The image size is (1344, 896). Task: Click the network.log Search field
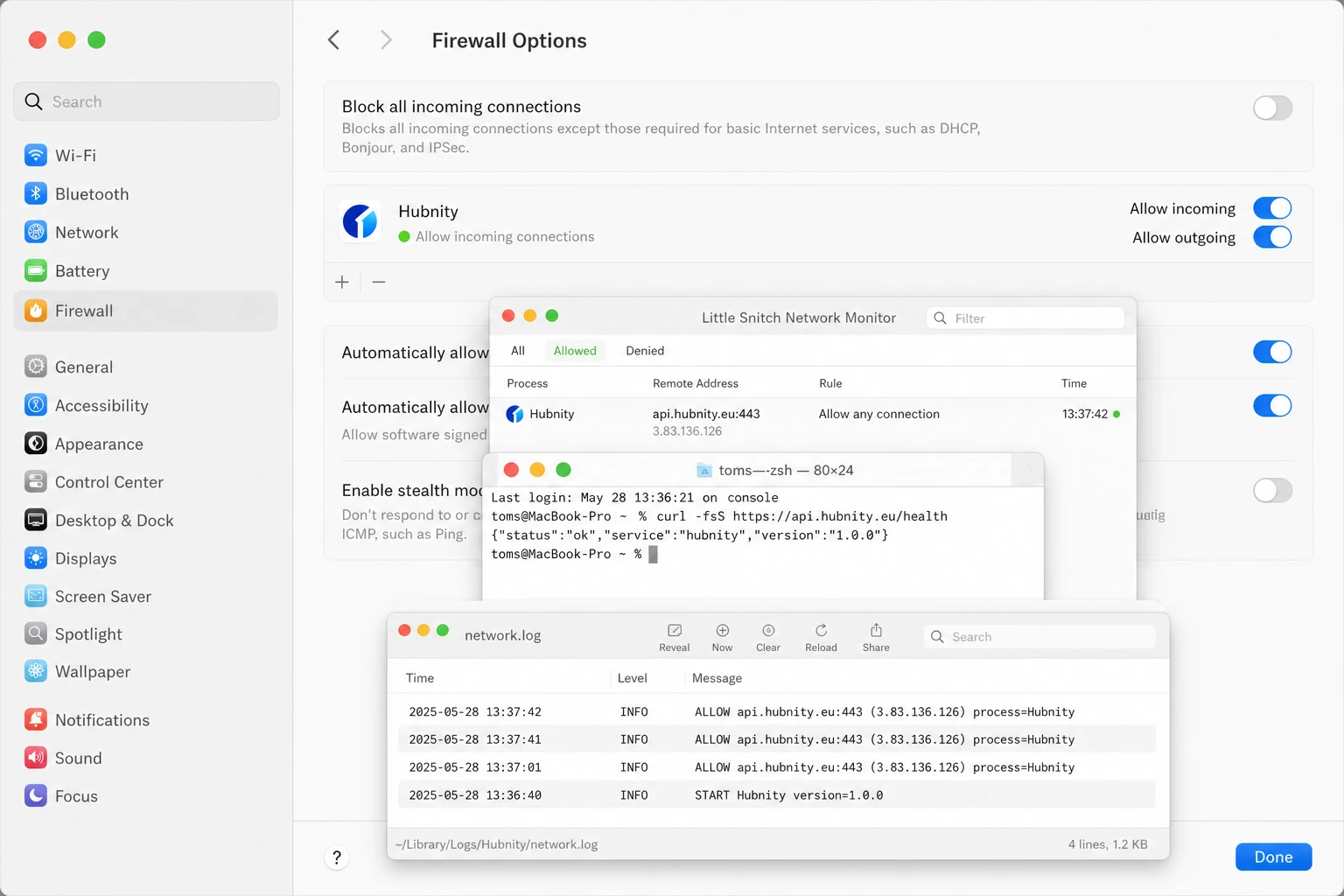pos(1039,637)
